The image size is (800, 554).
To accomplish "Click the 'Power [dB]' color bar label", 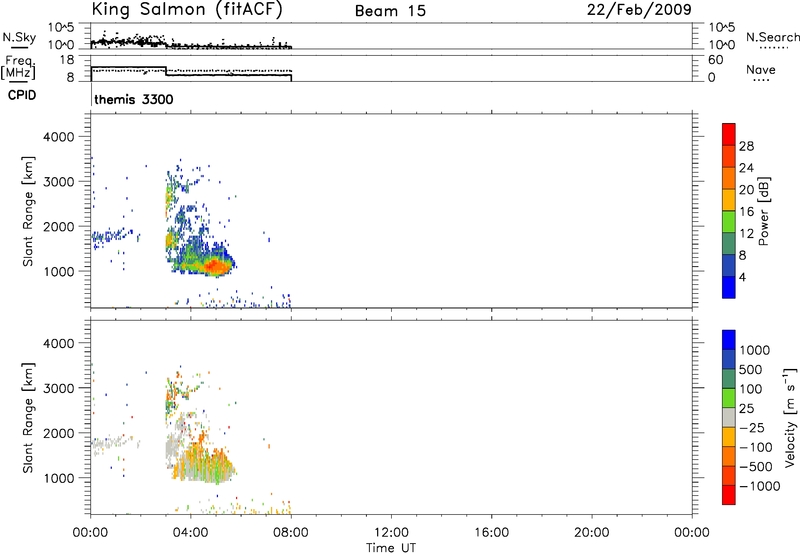I will [763, 211].
